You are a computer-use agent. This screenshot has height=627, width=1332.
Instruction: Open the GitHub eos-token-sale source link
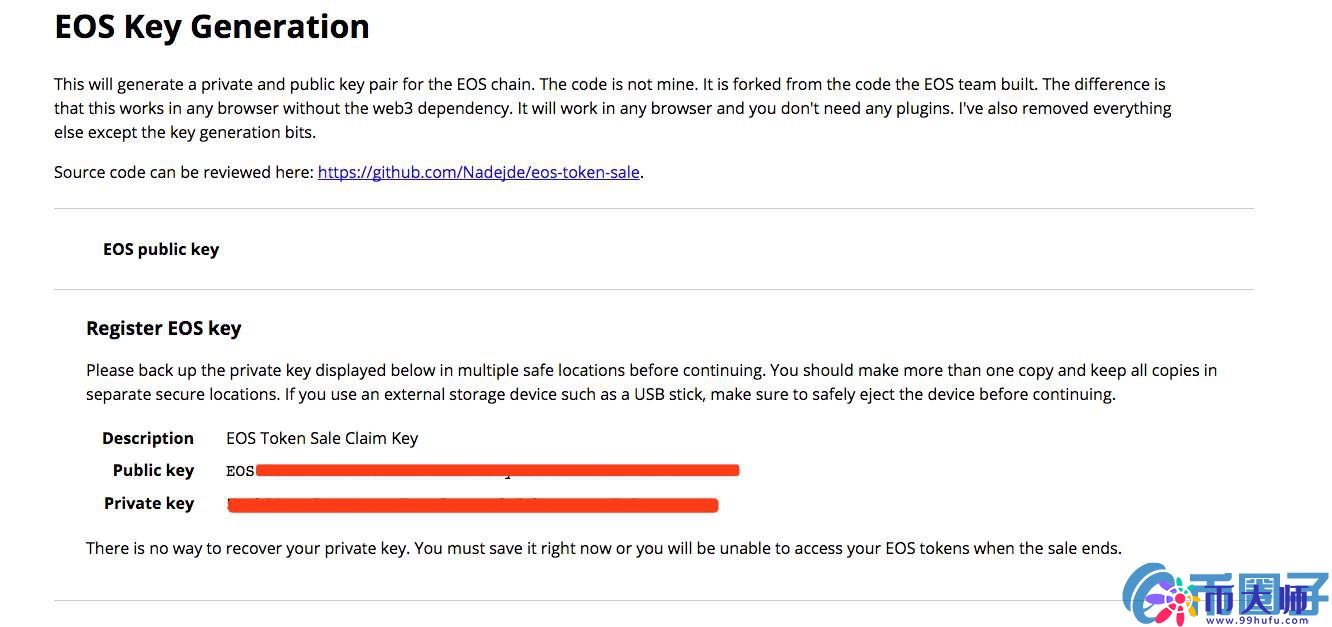(478, 172)
